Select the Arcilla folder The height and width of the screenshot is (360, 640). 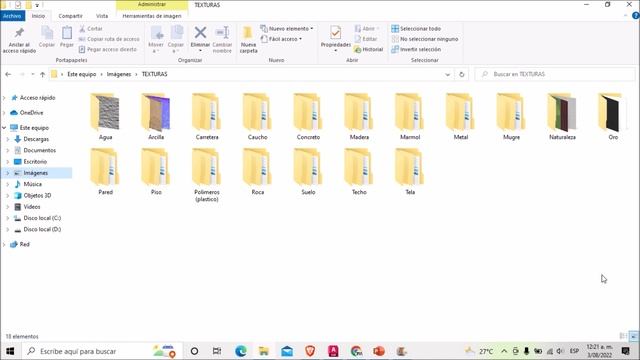tap(156, 117)
